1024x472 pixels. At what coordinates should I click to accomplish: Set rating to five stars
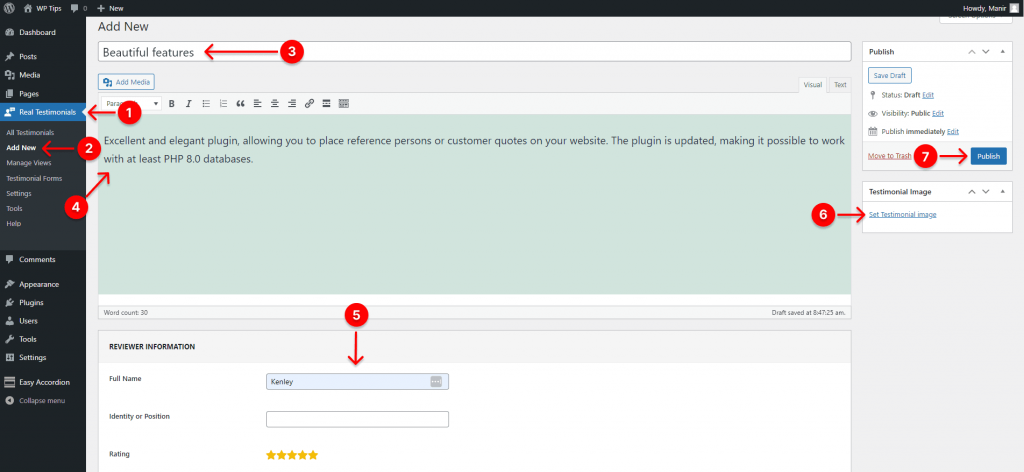[x=313, y=455]
